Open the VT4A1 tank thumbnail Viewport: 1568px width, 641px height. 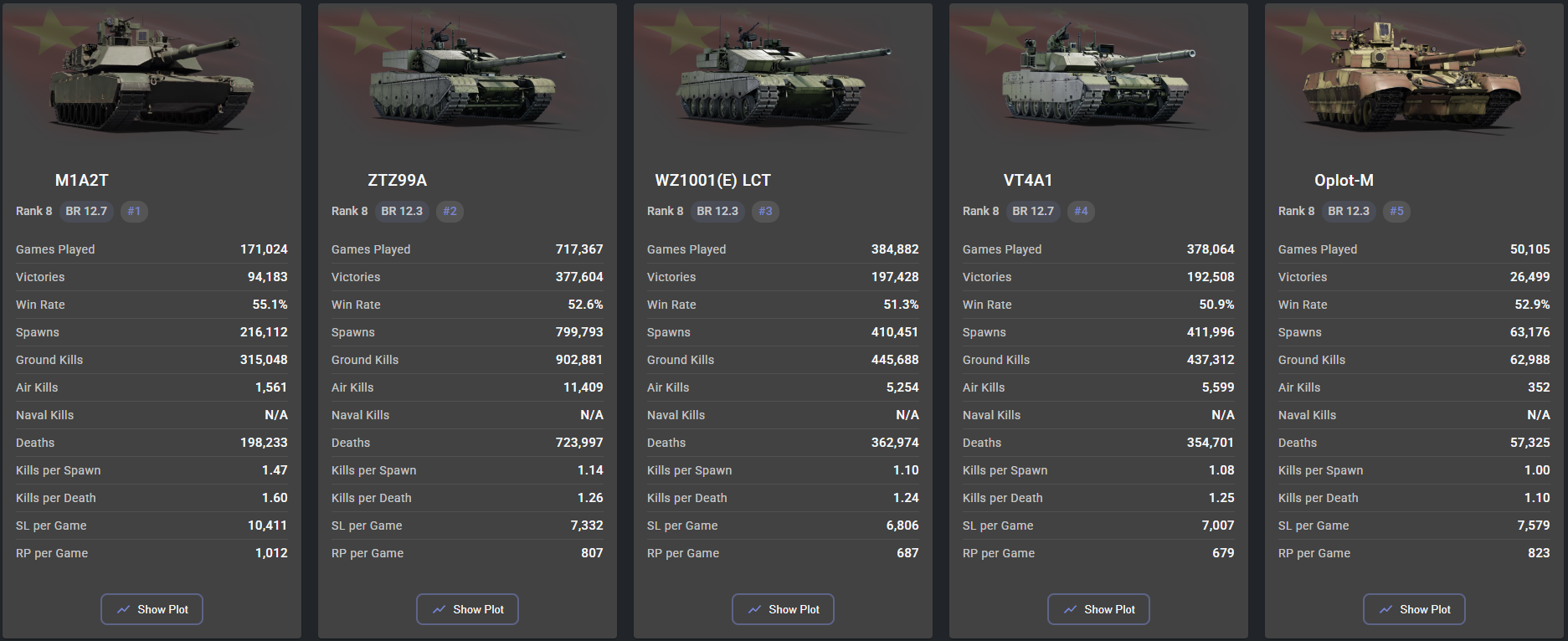(x=1098, y=79)
